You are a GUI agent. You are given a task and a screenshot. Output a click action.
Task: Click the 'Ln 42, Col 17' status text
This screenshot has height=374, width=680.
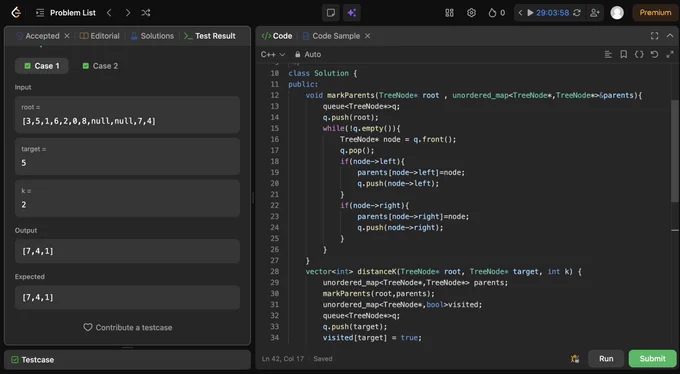coord(283,359)
